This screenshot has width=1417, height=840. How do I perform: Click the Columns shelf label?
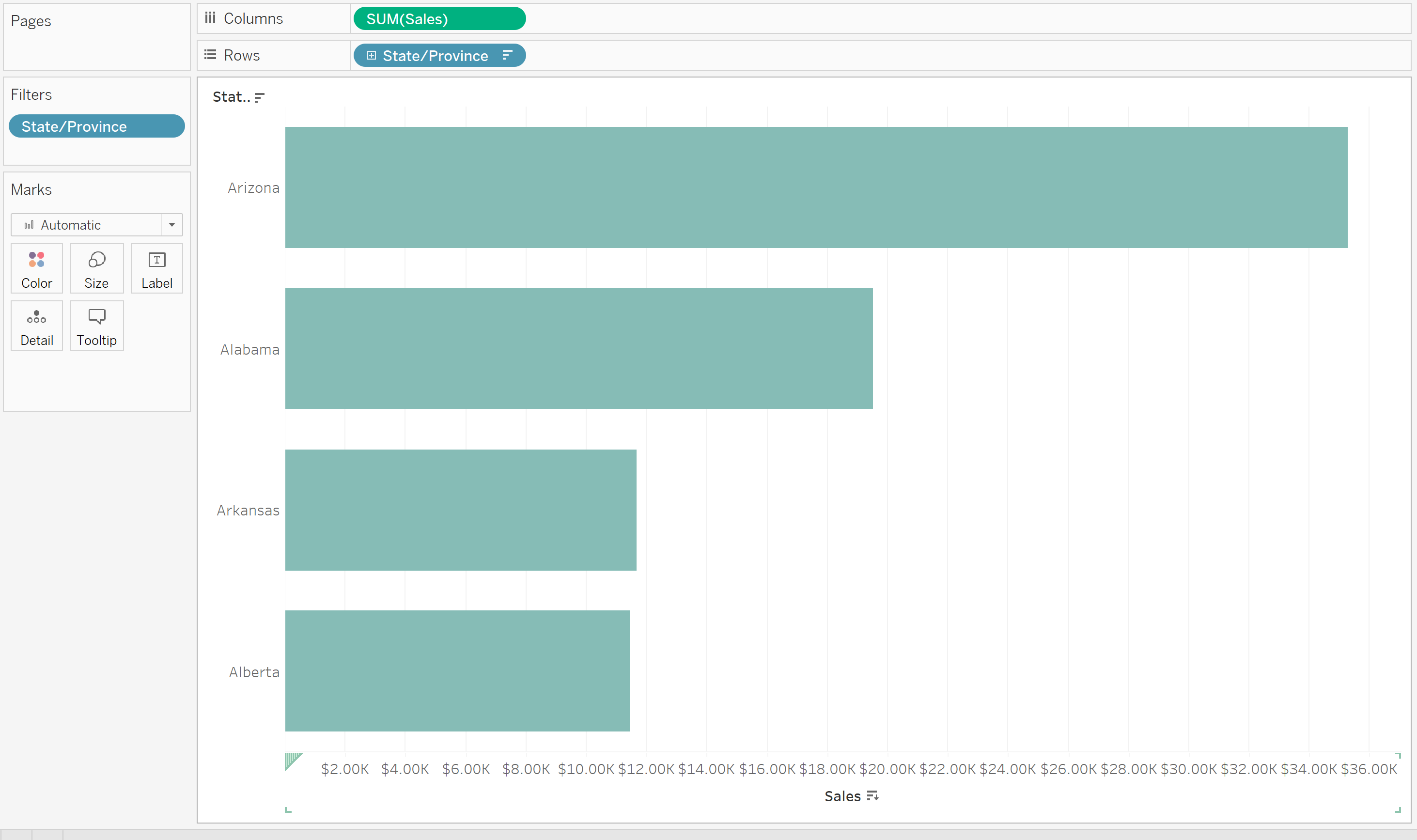pos(253,19)
